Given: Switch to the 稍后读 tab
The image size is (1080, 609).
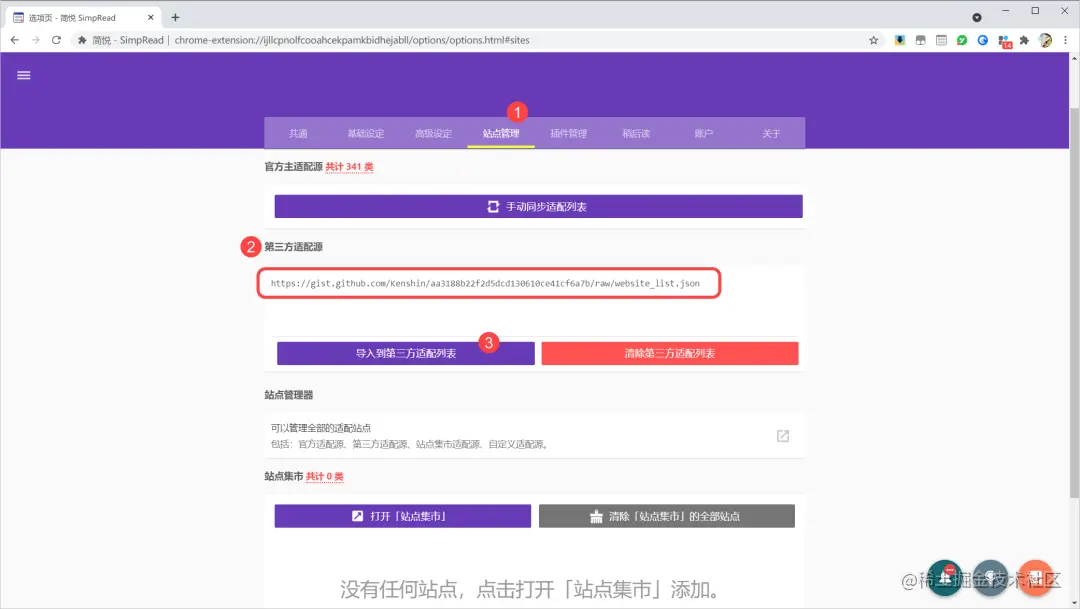Looking at the screenshot, I should click(x=635, y=132).
